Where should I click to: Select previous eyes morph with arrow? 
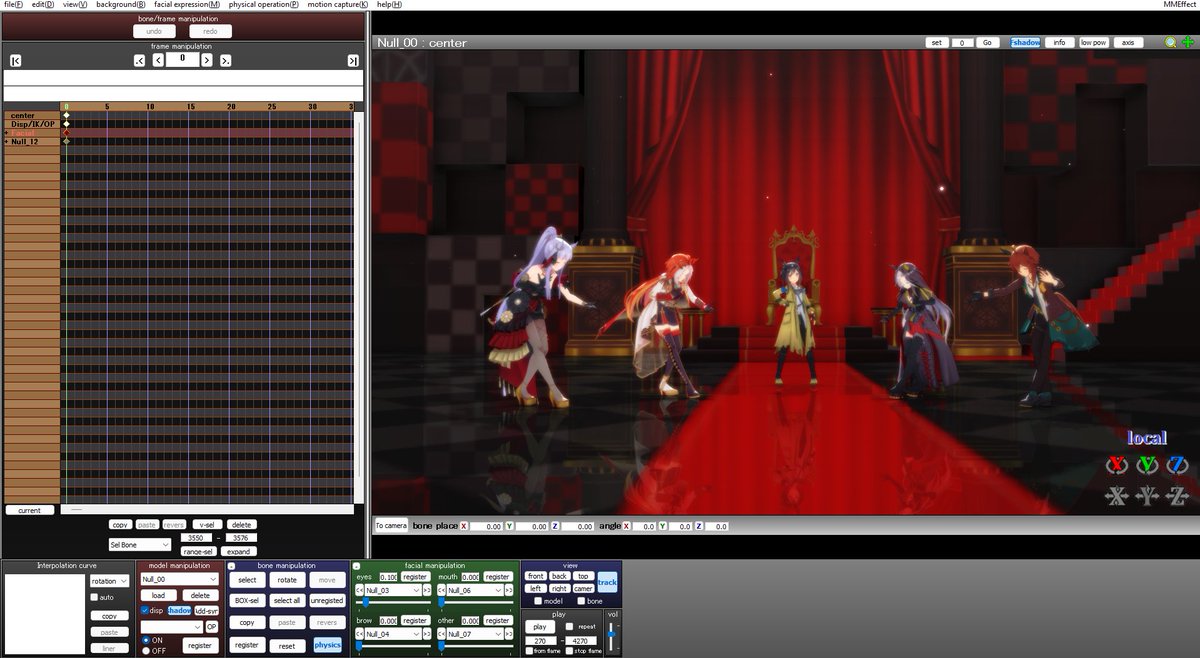pos(358,590)
